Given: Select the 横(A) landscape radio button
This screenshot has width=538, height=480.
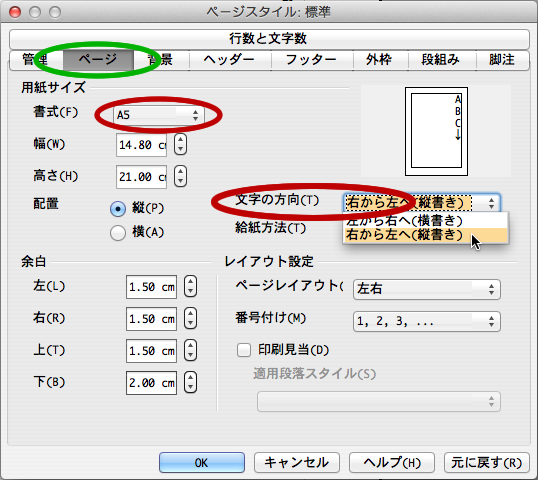Looking at the screenshot, I should click(x=118, y=233).
